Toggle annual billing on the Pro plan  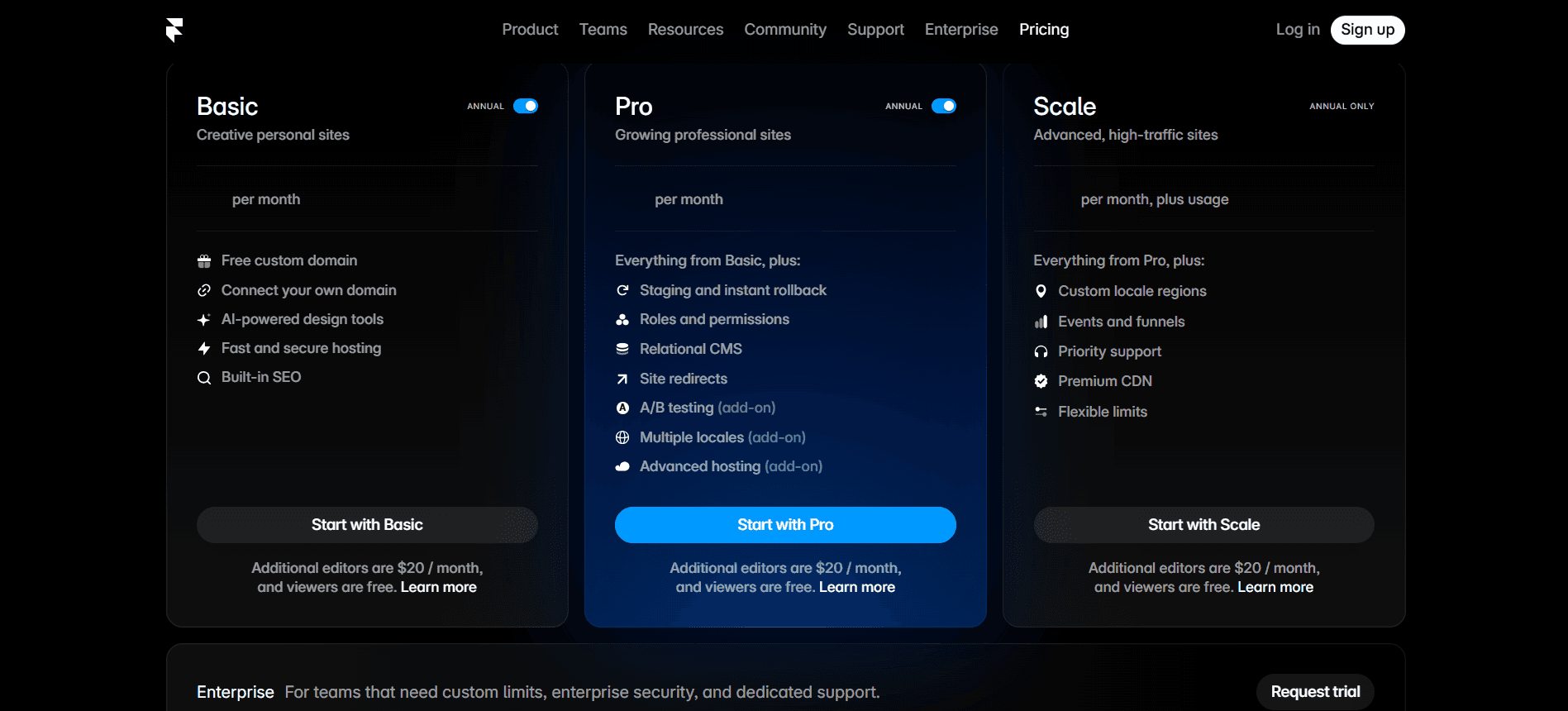pos(944,106)
